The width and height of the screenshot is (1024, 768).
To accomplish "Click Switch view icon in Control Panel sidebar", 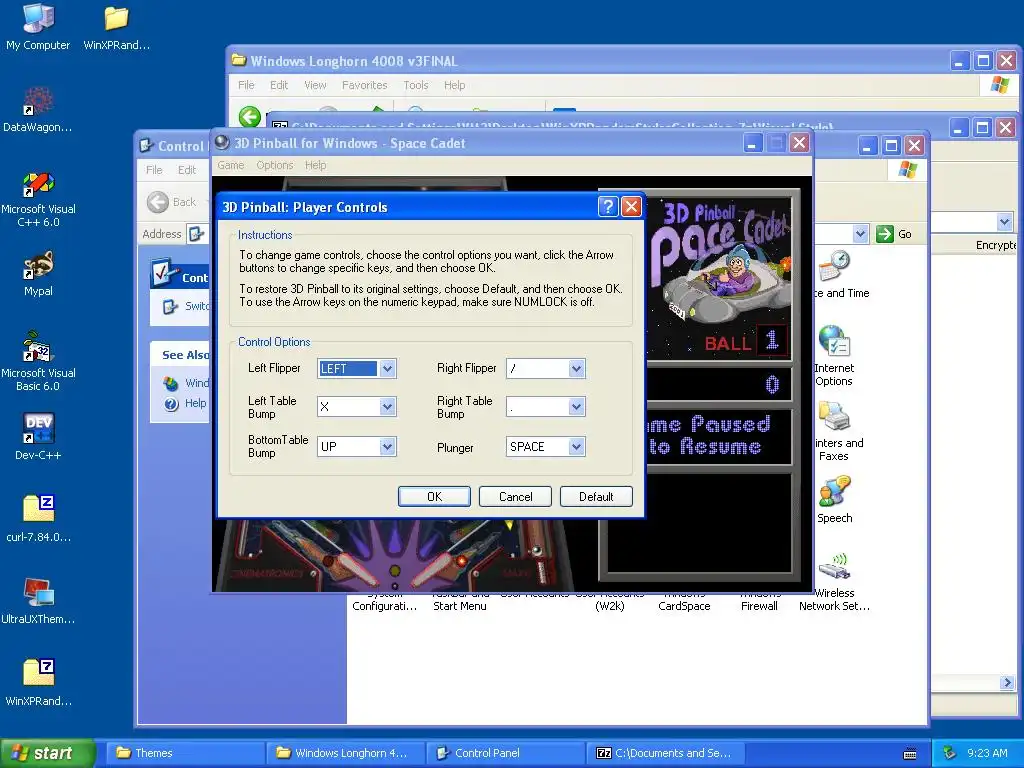I will pos(170,306).
